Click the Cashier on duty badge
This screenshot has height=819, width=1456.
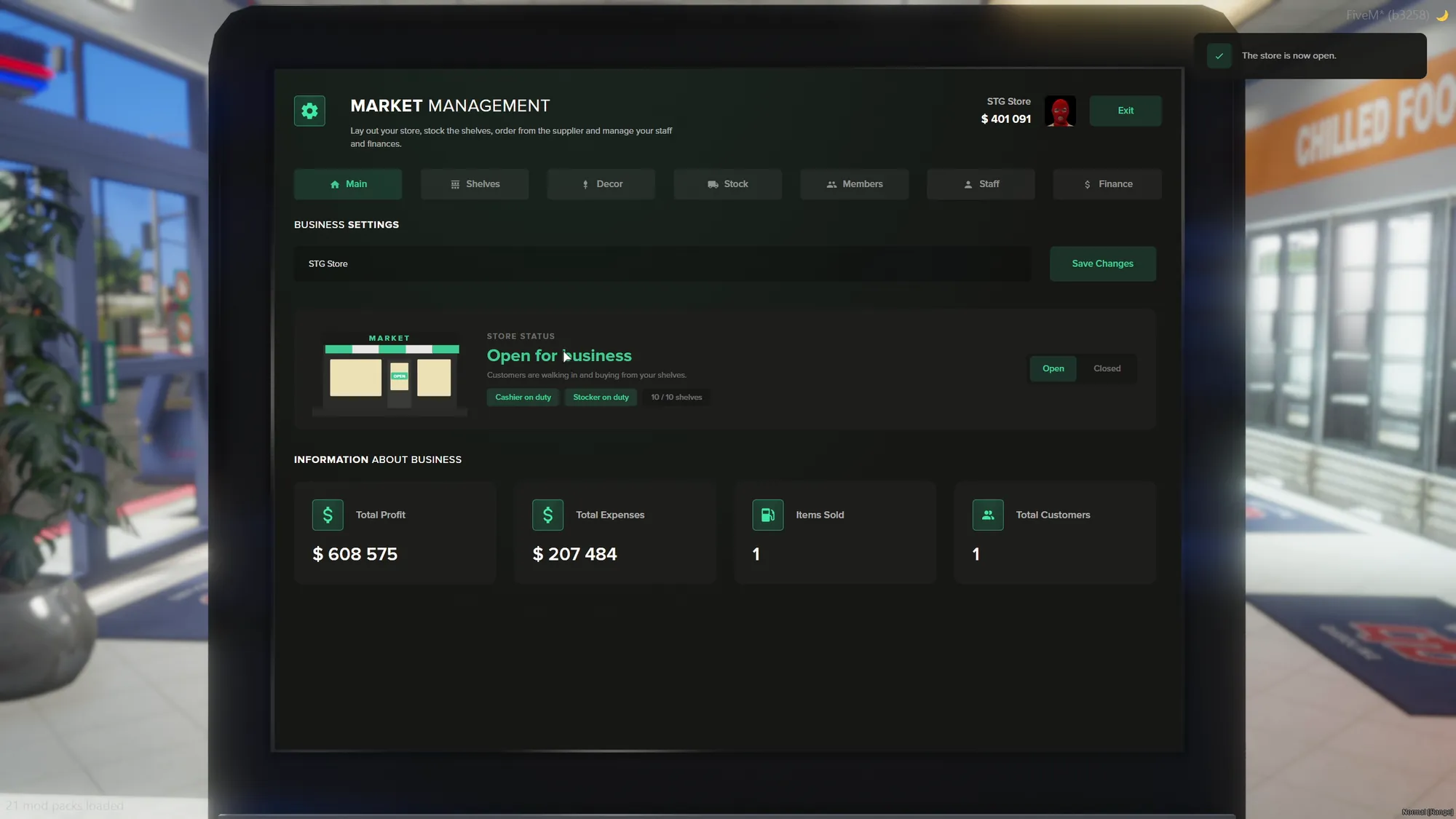523,397
